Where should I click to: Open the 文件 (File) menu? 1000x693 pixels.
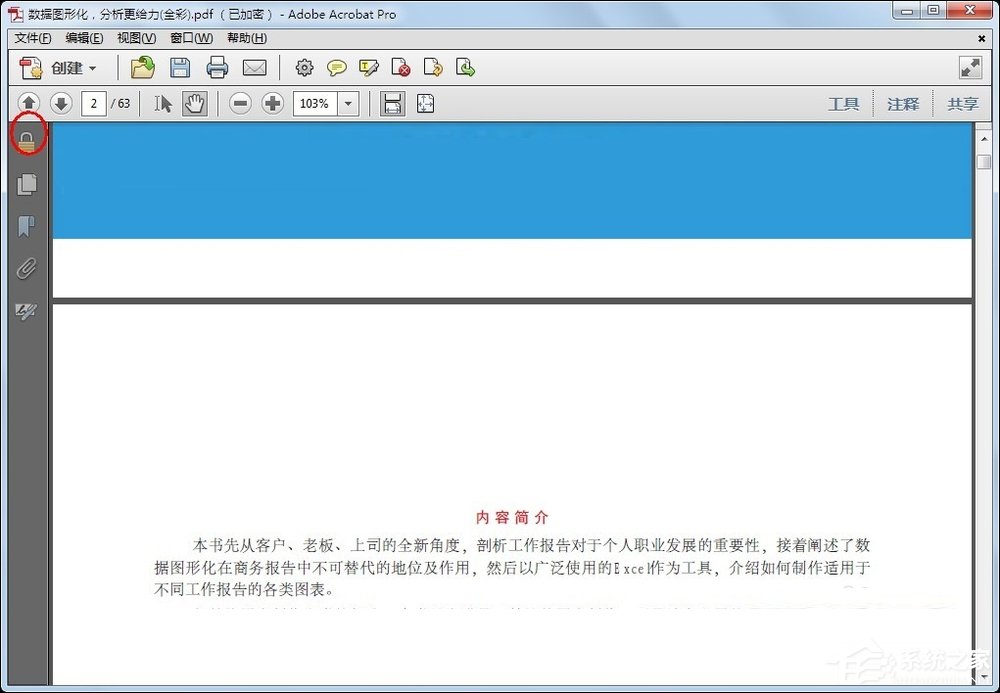click(x=31, y=37)
